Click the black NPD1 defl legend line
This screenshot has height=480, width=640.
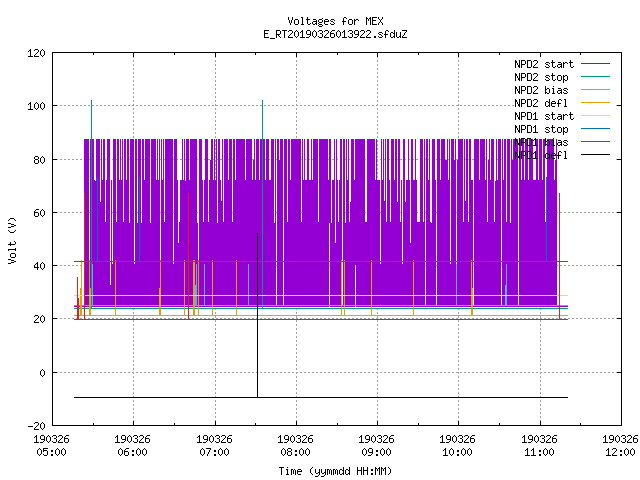(x=595, y=155)
